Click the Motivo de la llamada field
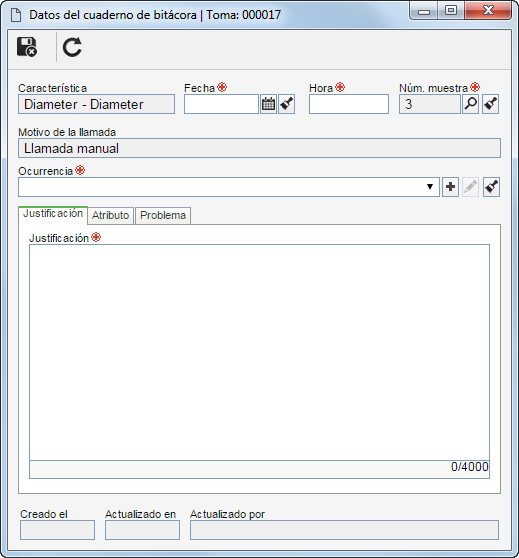This screenshot has height=558, width=519. coord(259,148)
